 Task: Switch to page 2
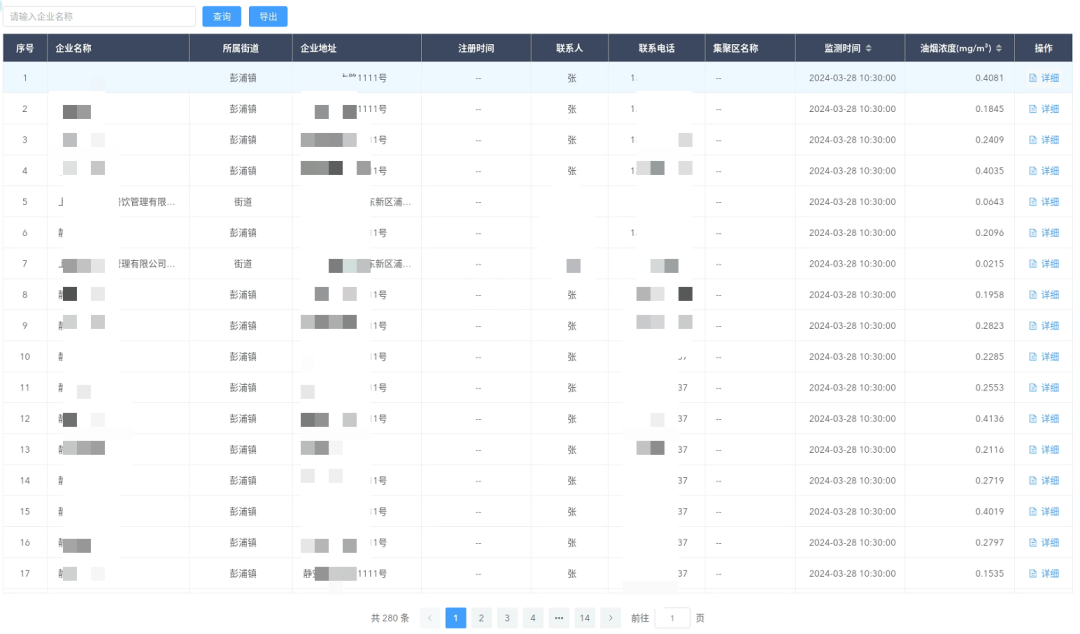(x=481, y=618)
